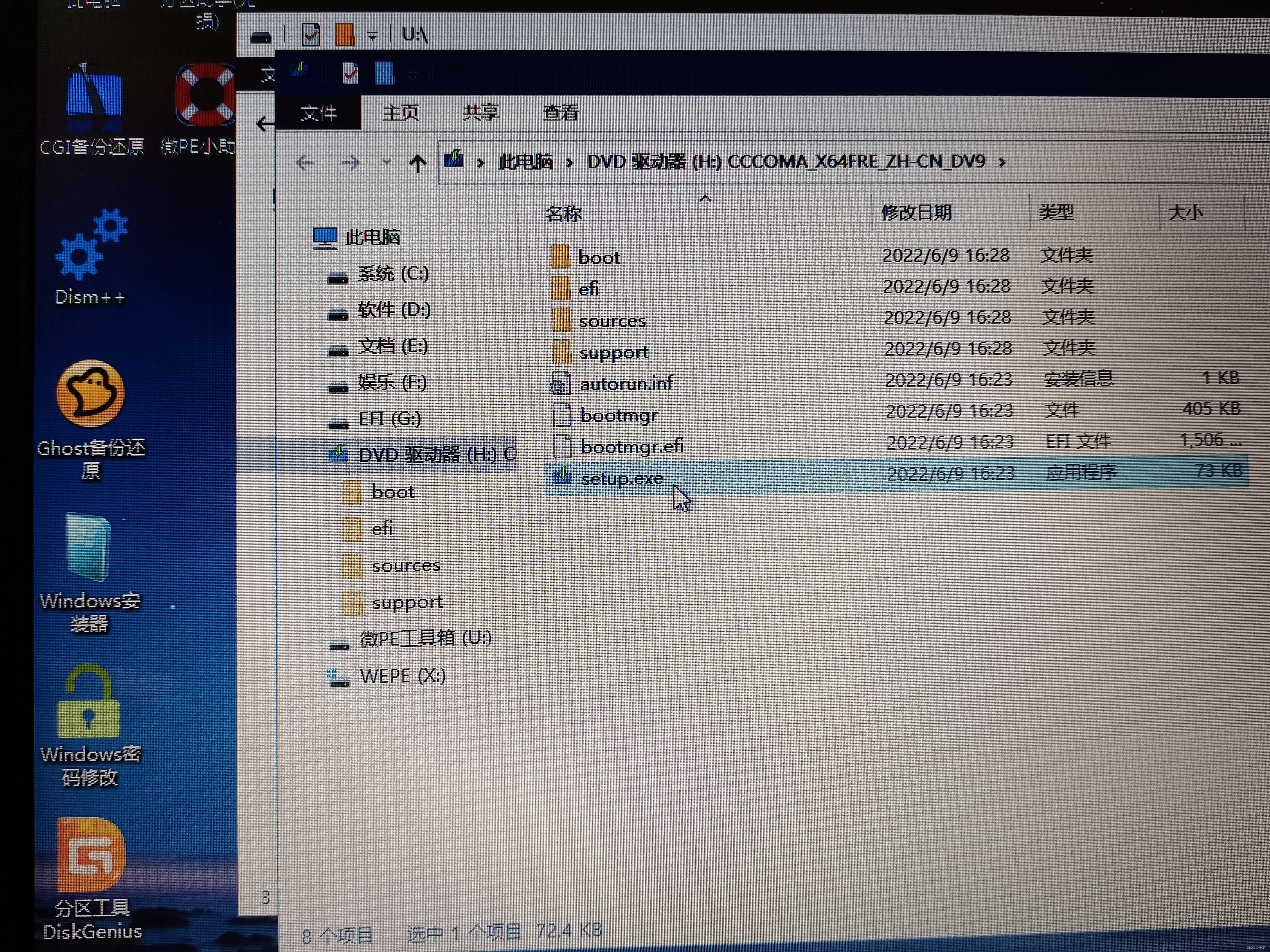Viewport: 1270px width, 952px height.
Task: Click bootmgr size value 405 KB
Action: coord(1212,409)
